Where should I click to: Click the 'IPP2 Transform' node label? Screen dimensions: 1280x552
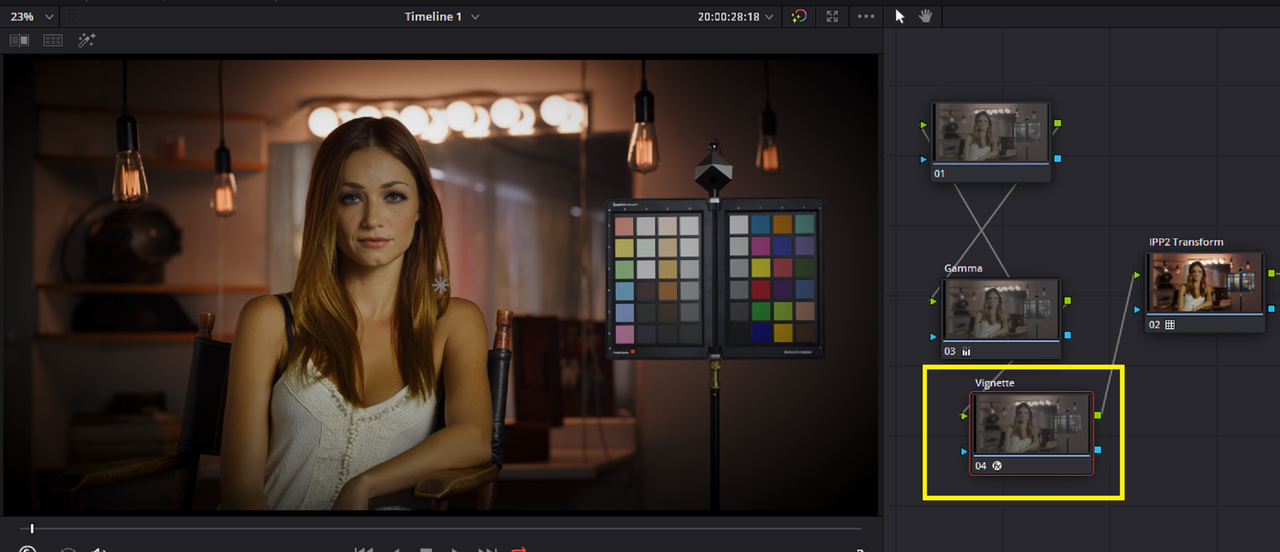click(1186, 242)
